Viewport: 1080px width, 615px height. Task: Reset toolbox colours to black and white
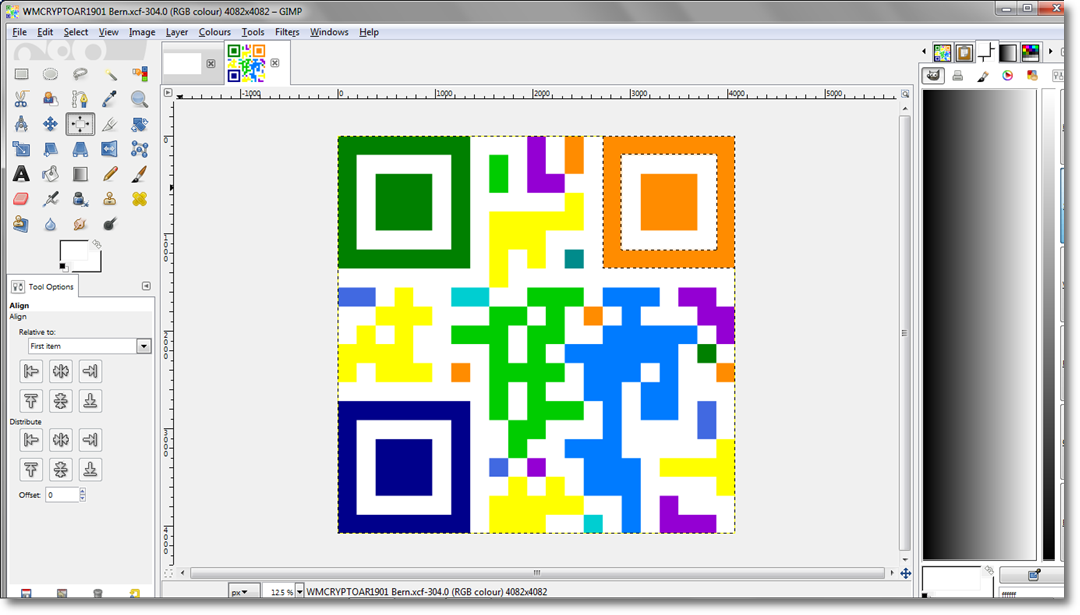pos(63,267)
